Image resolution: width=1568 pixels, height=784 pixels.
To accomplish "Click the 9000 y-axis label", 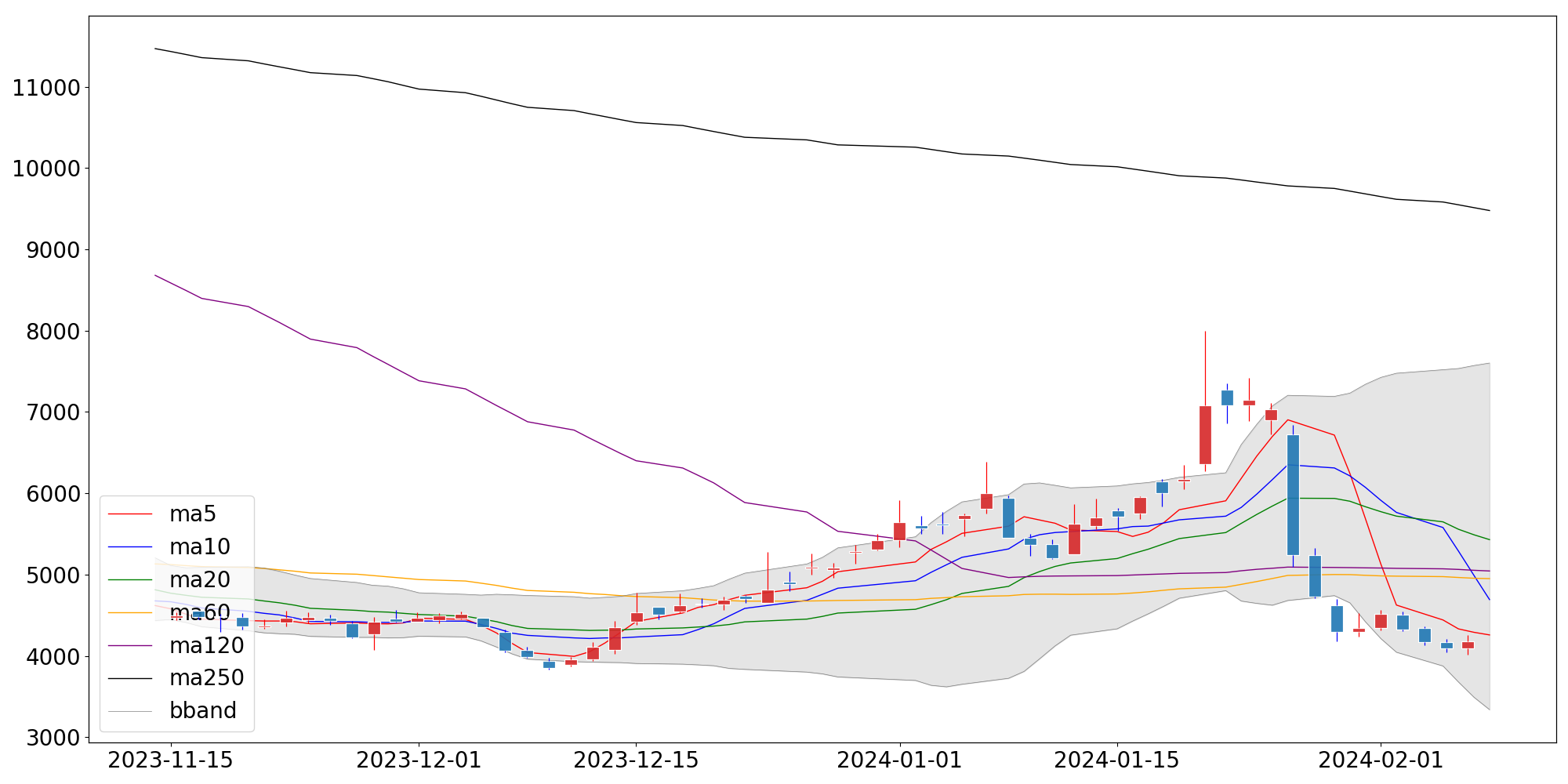I will pos(53,250).
